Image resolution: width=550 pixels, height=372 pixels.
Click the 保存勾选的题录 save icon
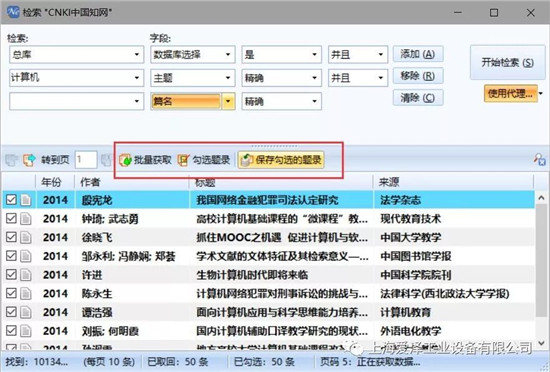tap(247, 160)
